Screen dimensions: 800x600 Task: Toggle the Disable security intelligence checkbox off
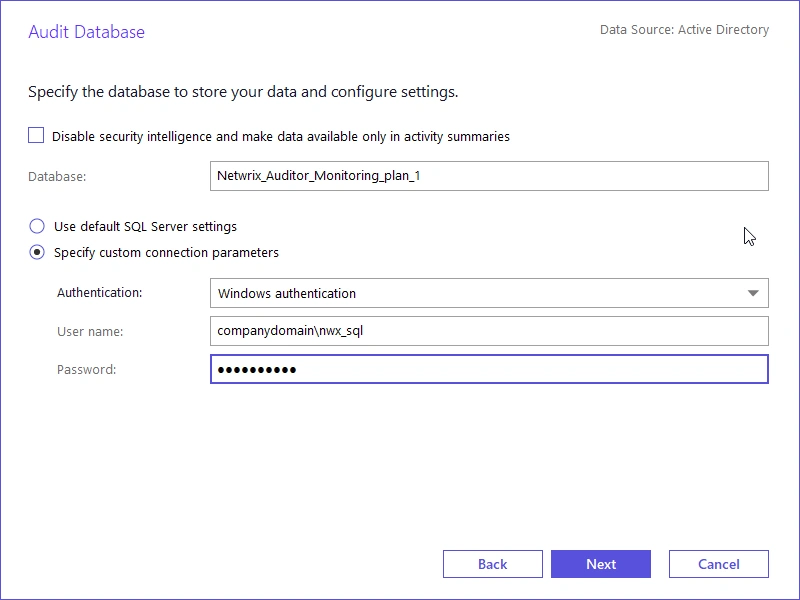point(36,135)
